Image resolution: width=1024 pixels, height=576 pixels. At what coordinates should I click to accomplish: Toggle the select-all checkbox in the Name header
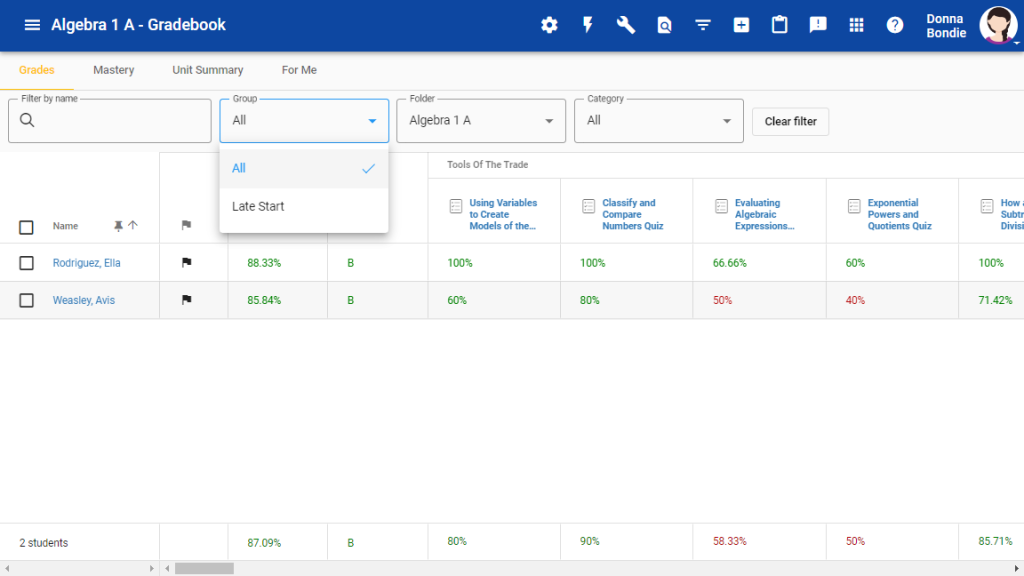tap(26, 227)
